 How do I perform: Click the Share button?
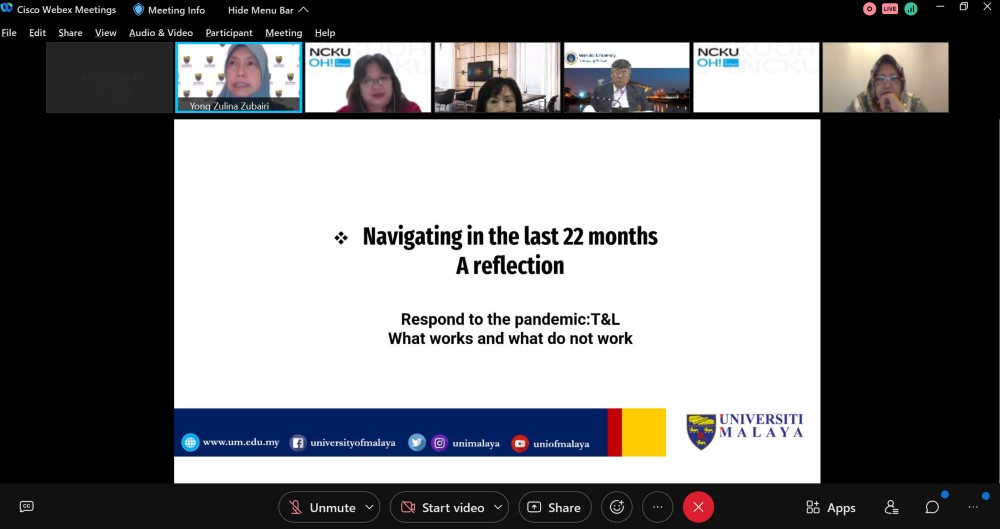pos(554,507)
